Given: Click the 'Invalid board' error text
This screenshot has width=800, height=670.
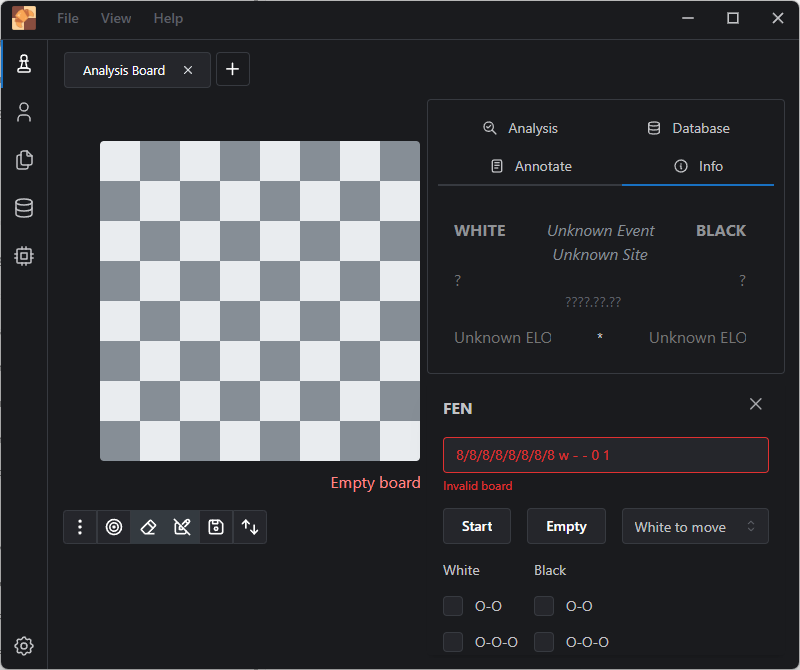Looking at the screenshot, I should click(x=478, y=486).
